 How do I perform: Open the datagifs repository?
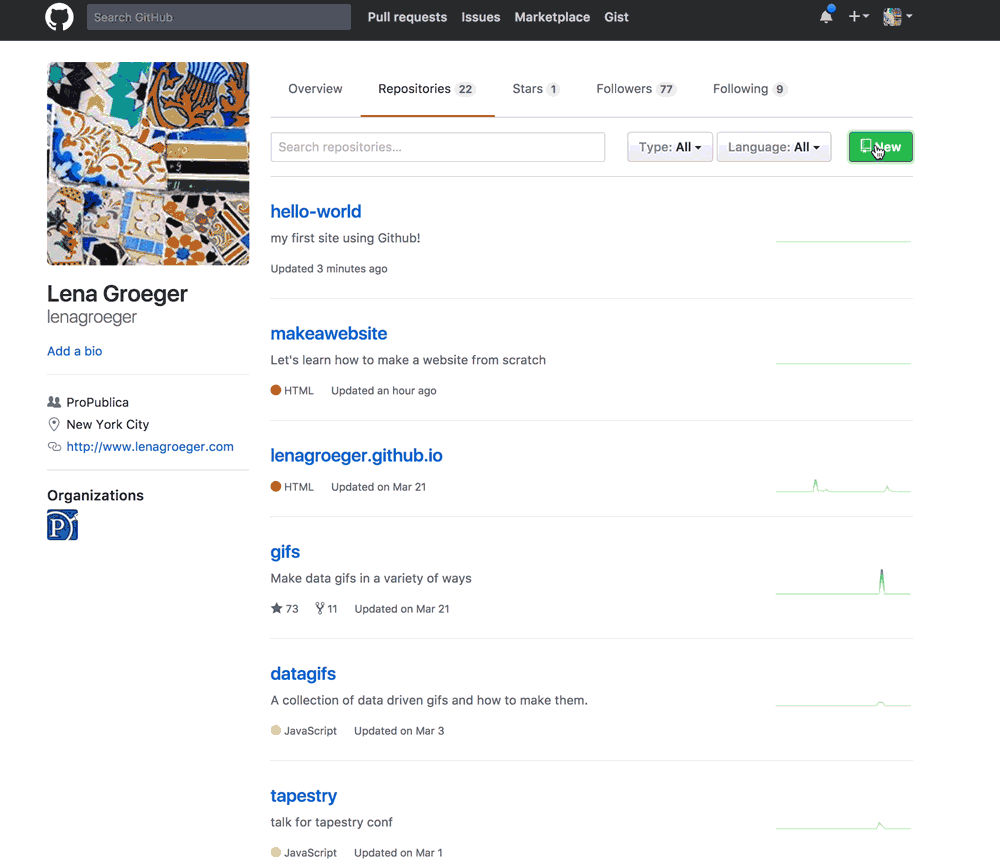point(303,673)
